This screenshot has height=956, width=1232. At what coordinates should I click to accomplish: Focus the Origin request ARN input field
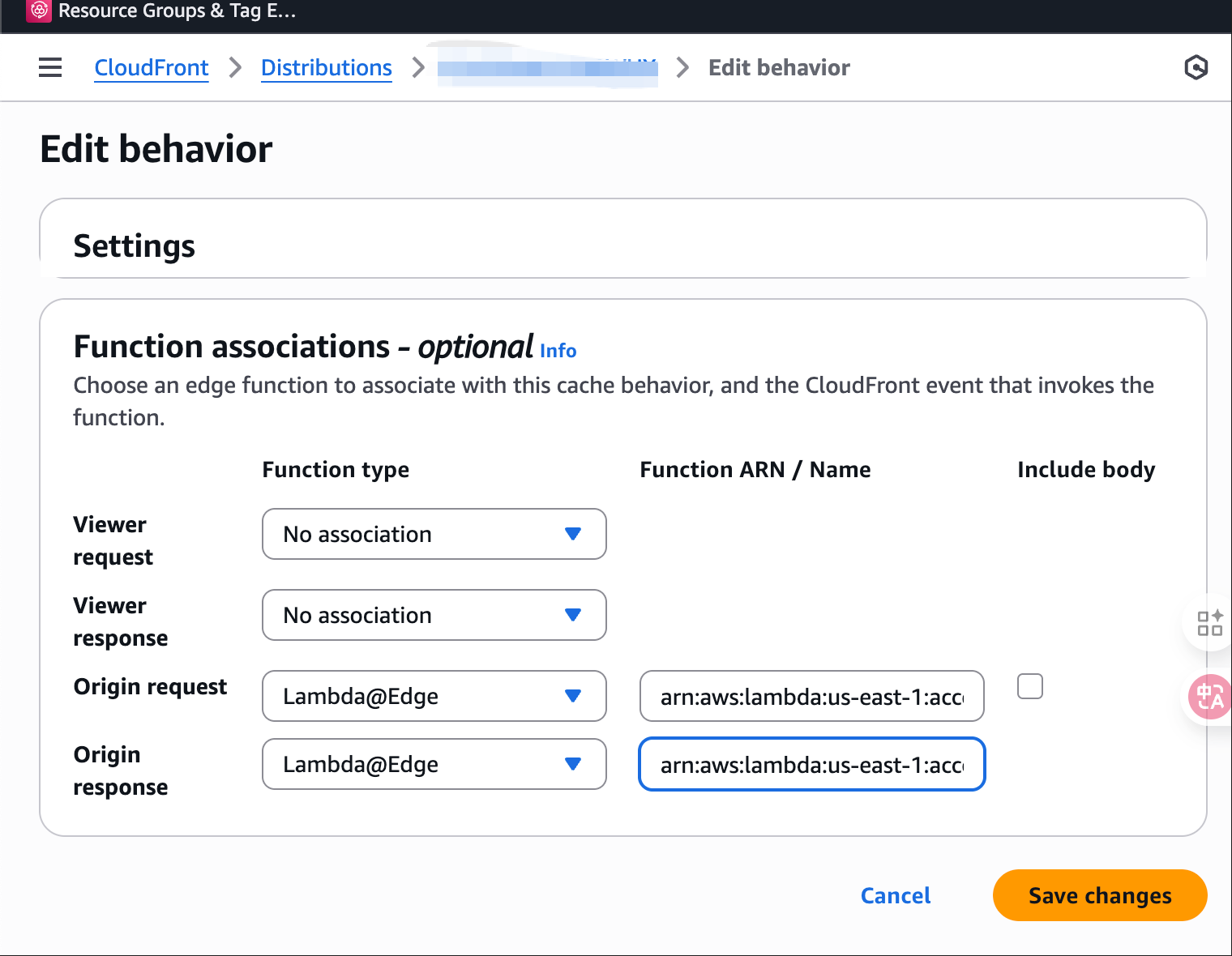click(811, 696)
